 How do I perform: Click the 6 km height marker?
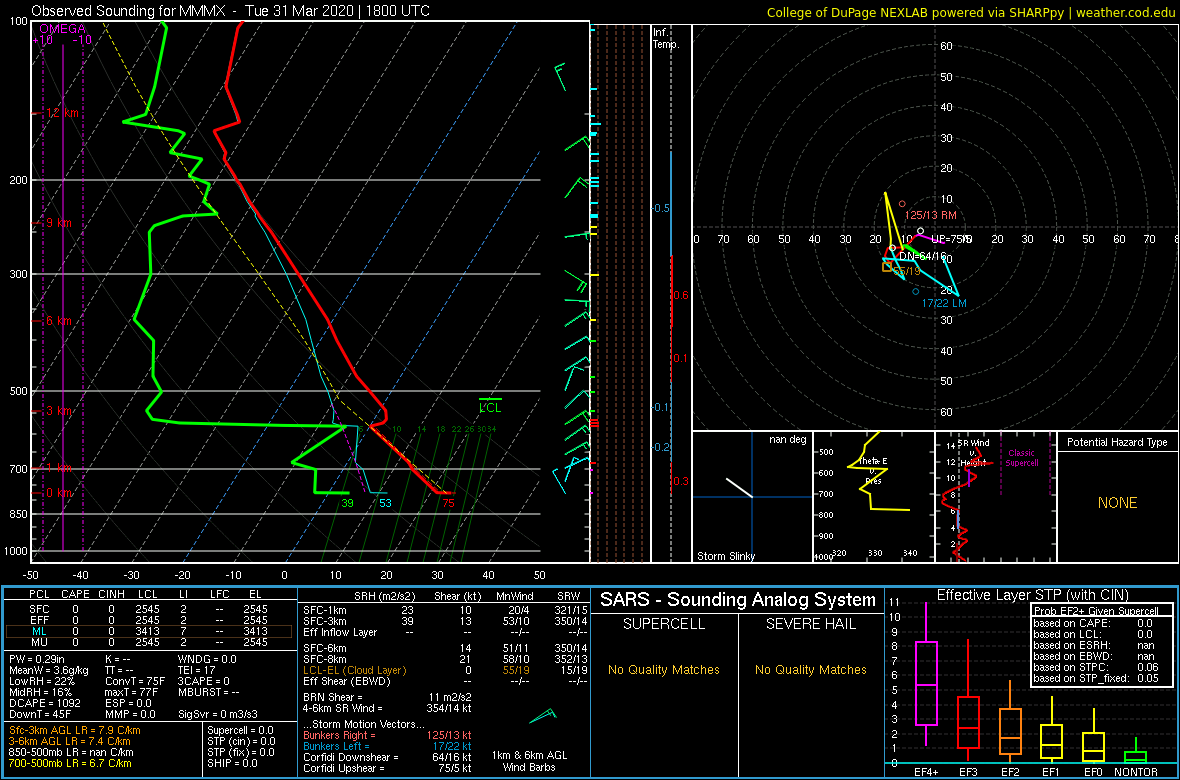click(58, 321)
